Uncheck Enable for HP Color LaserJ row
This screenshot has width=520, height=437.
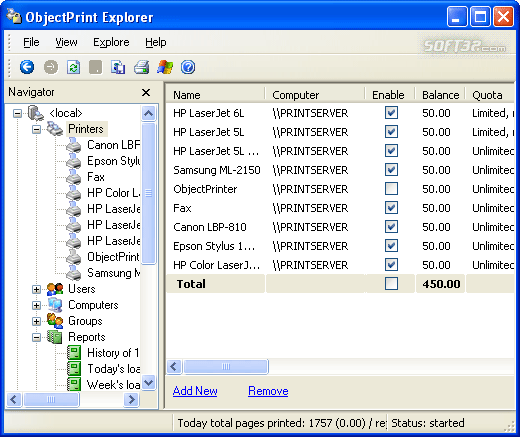tap(391, 265)
